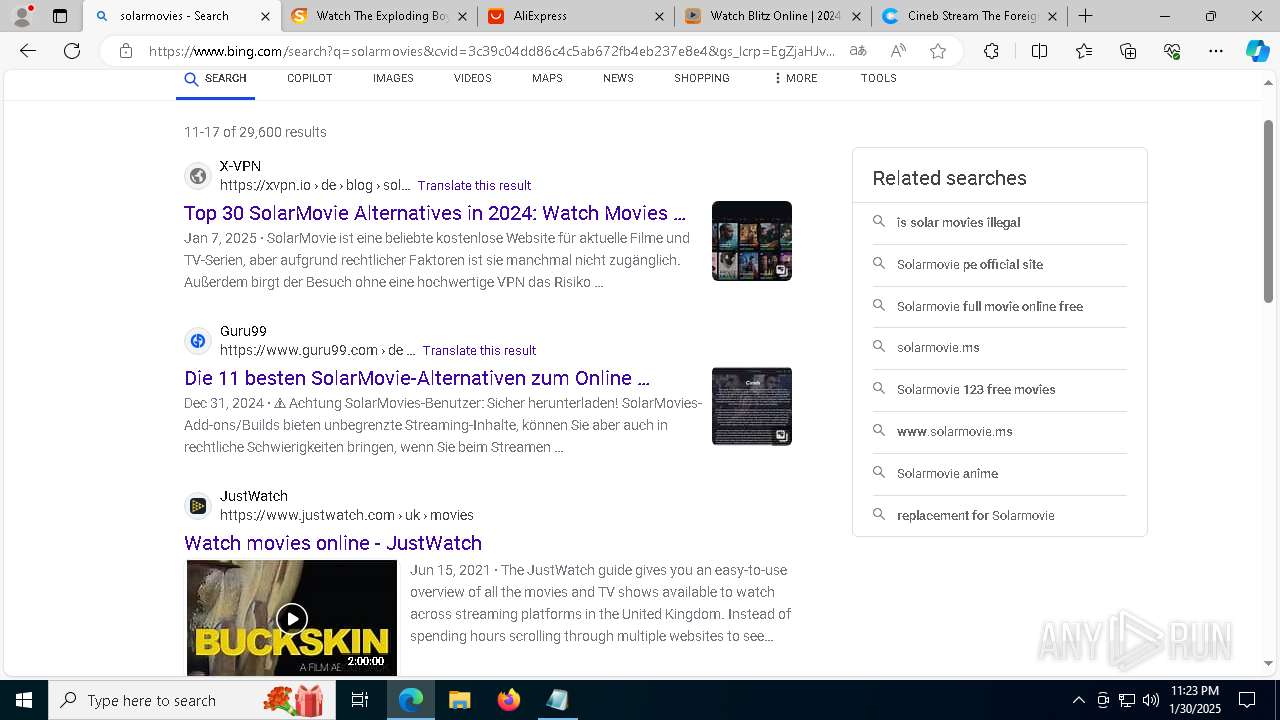Show hidden system tray icons
The height and width of the screenshot is (720, 1280).
click(1078, 700)
